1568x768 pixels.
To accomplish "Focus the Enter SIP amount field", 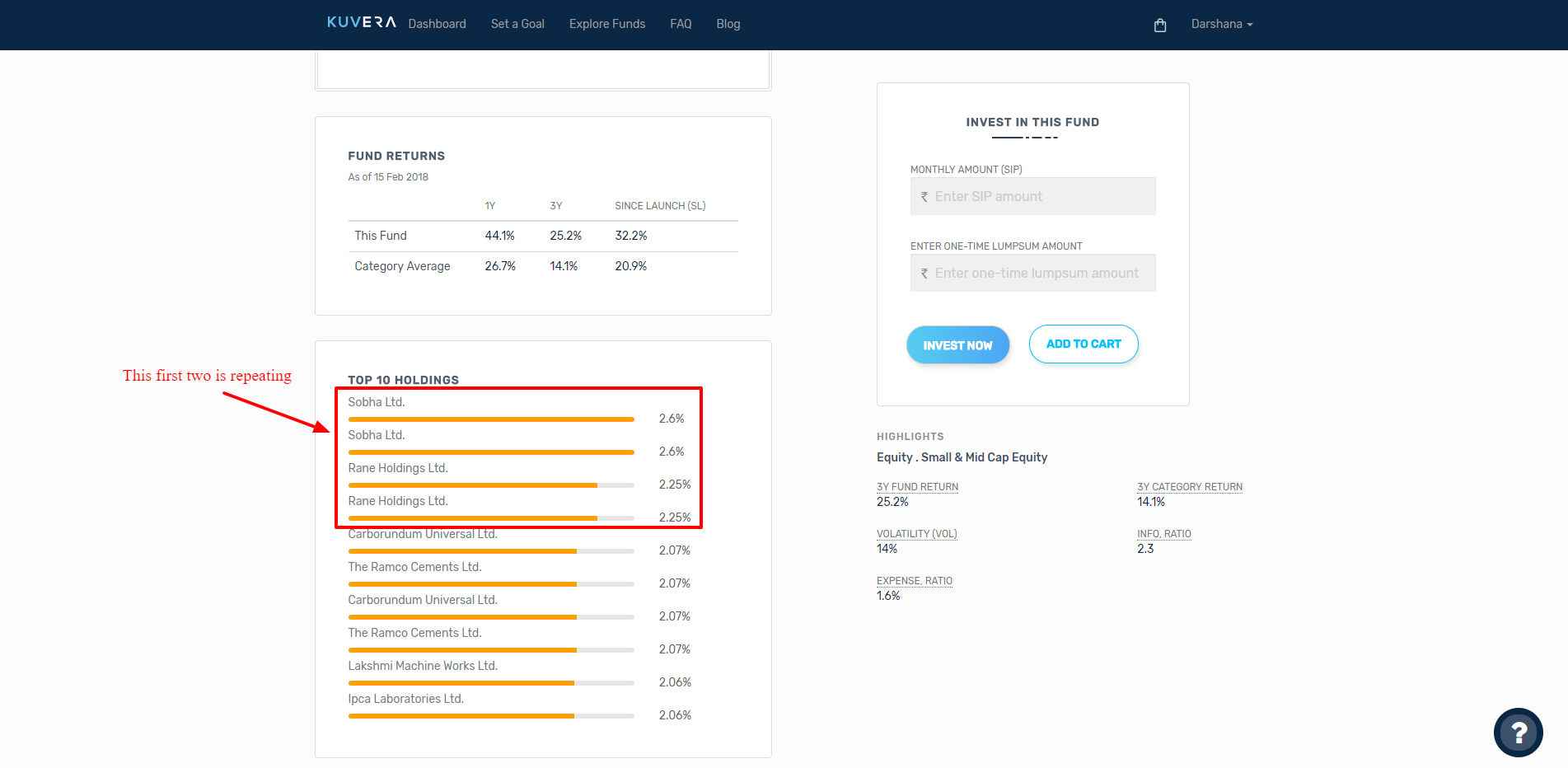I will pos(1032,196).
